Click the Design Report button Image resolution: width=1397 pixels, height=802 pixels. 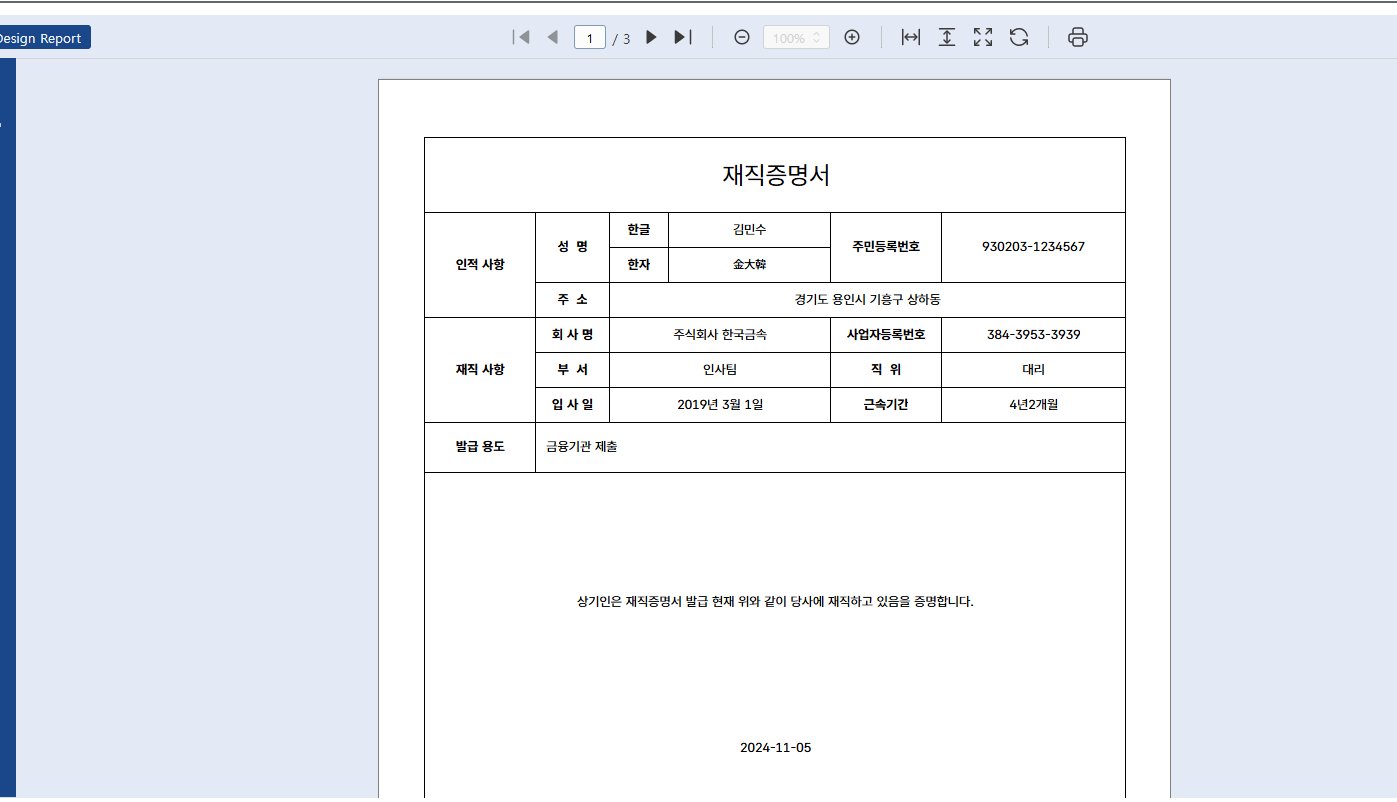coord(43,38)
